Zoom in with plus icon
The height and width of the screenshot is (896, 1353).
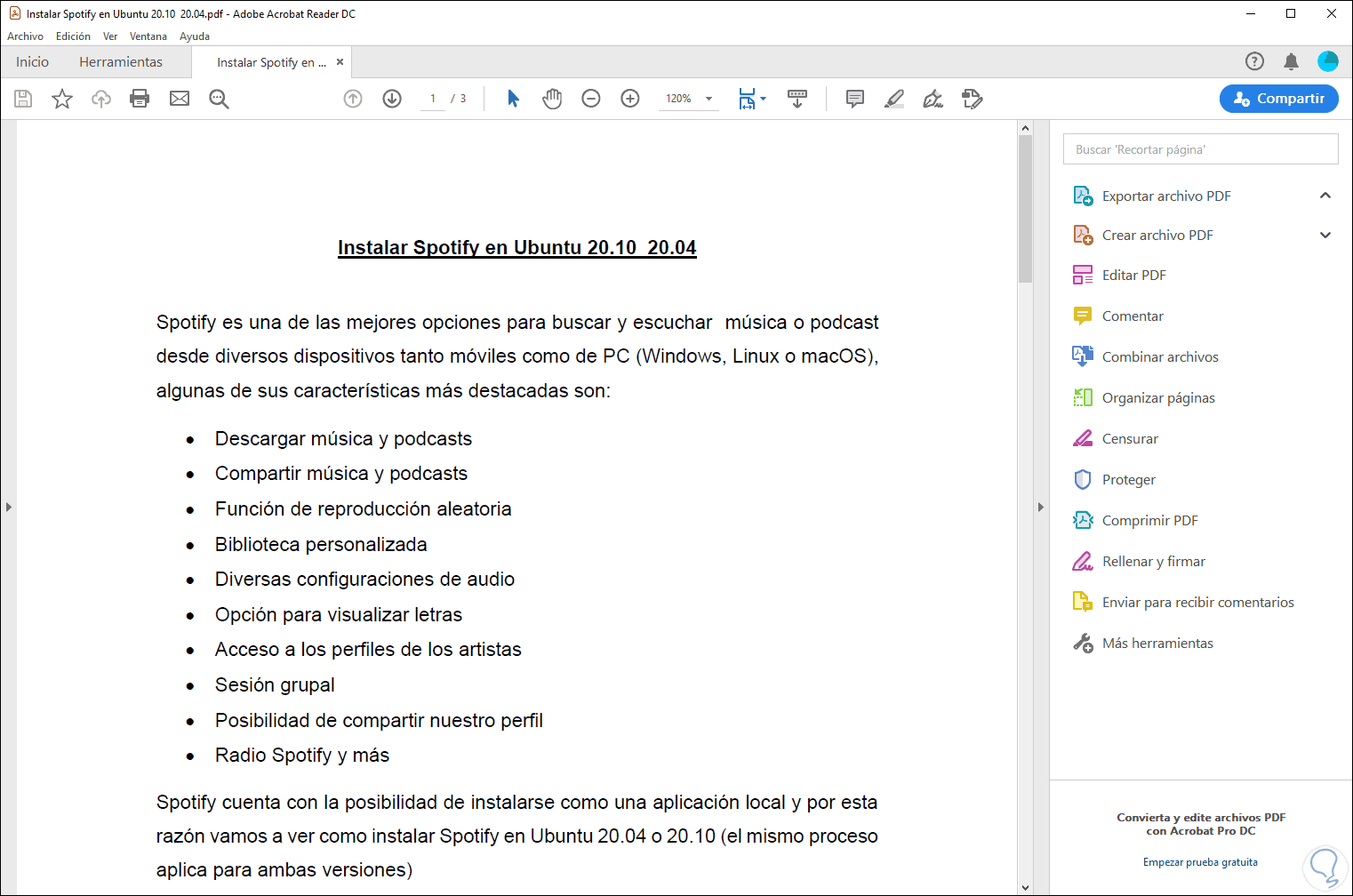point(630,99)
